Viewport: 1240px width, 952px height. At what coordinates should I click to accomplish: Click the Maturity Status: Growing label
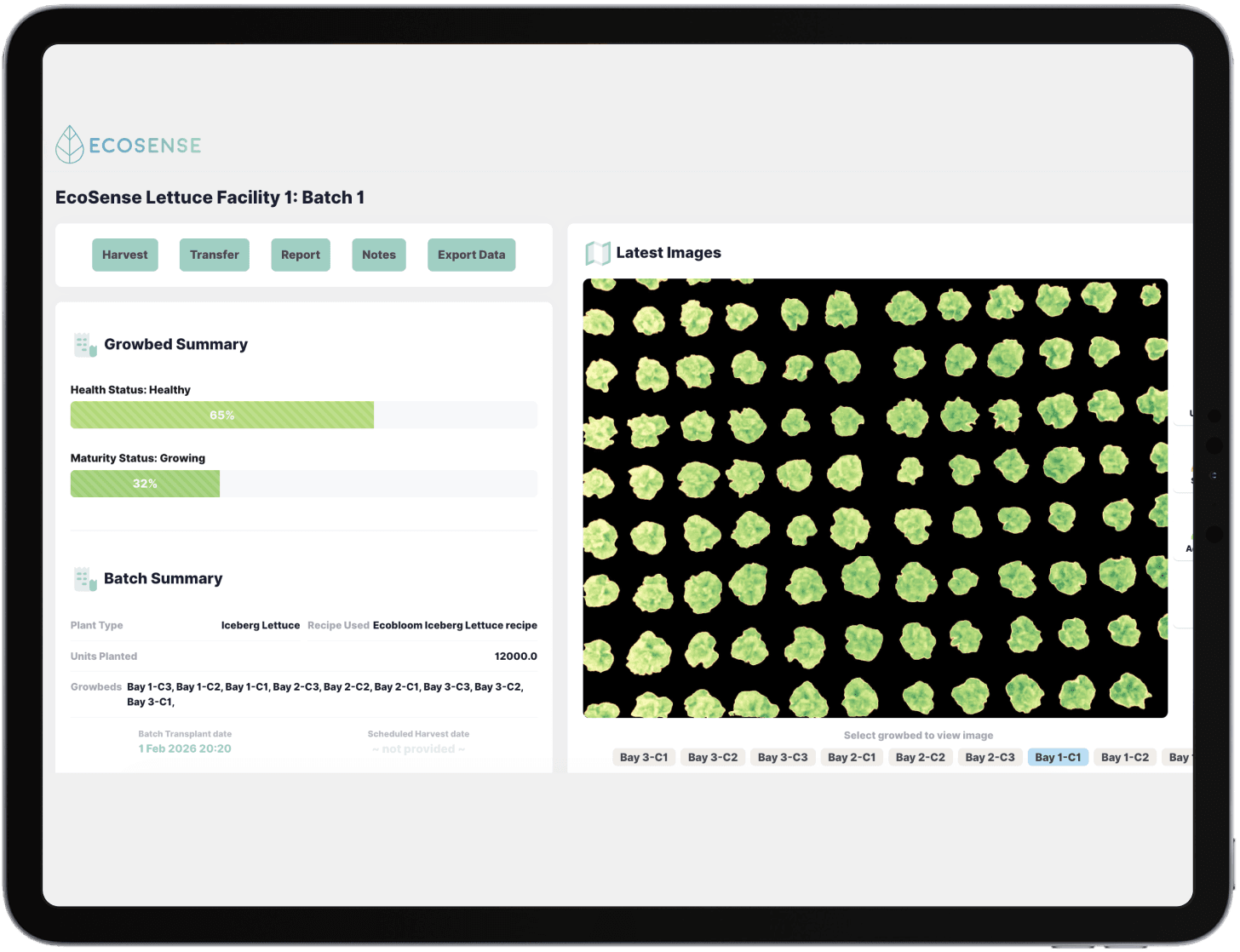click(x=138, y=458)
